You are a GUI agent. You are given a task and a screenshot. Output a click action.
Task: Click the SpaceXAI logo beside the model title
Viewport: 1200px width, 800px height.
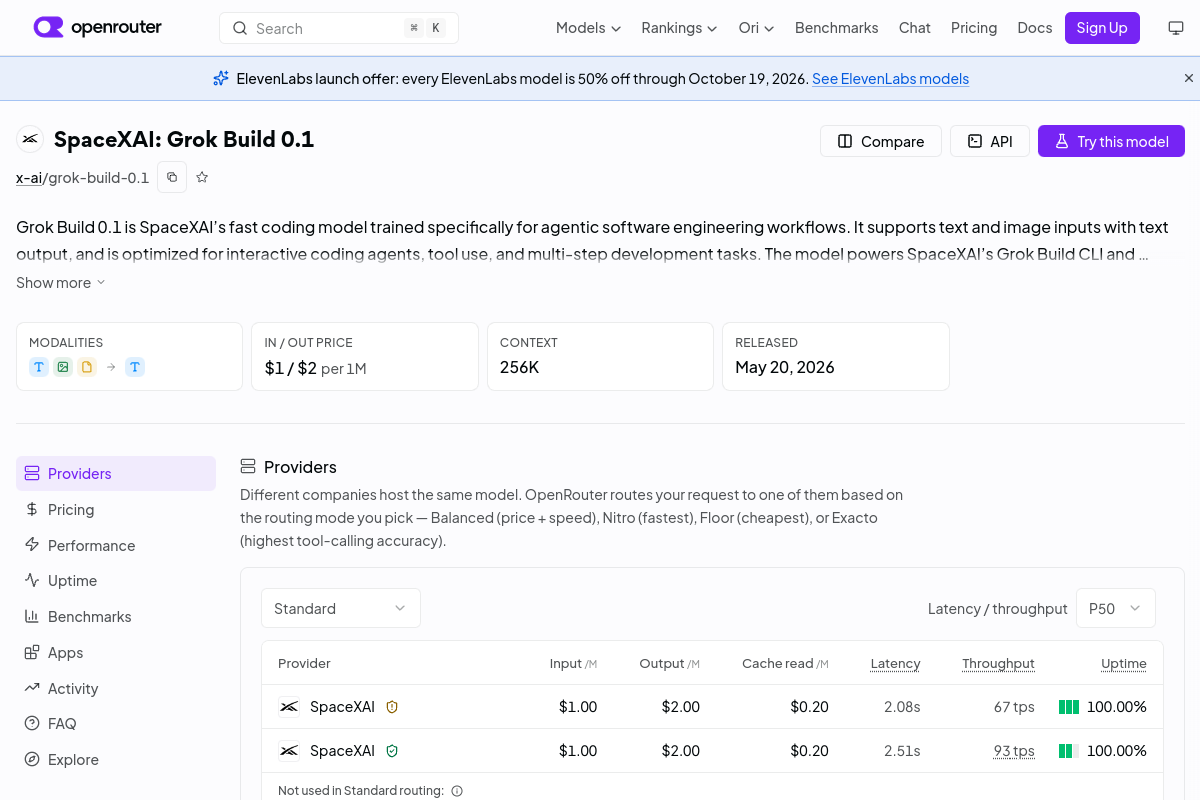point(30,139)
